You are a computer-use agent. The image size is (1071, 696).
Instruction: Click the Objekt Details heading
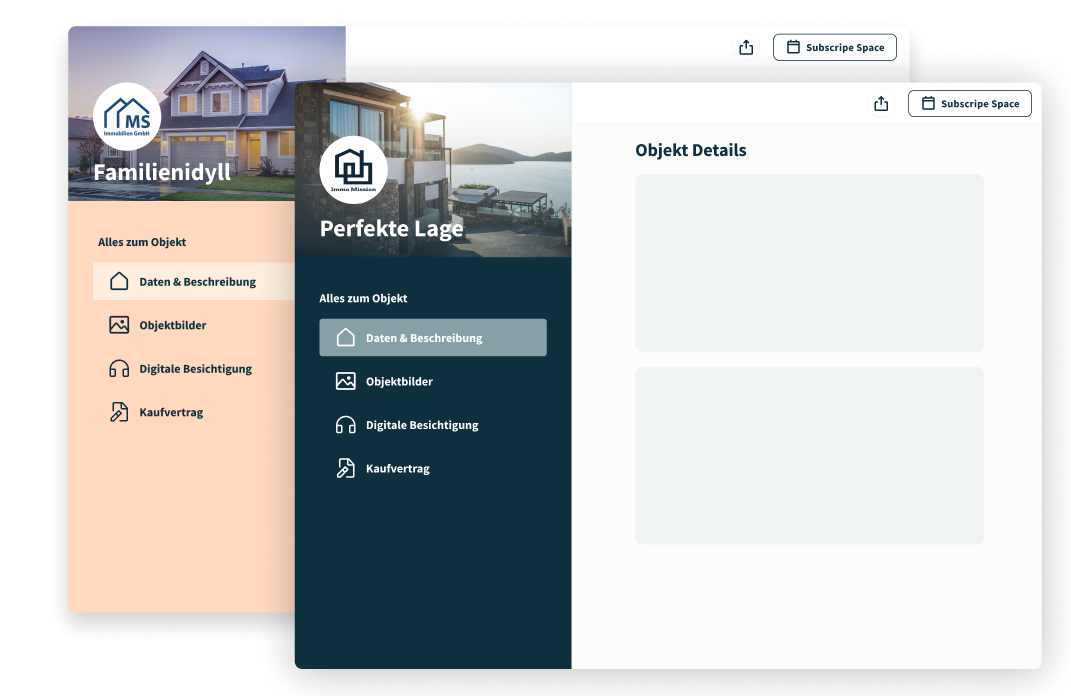690,150
